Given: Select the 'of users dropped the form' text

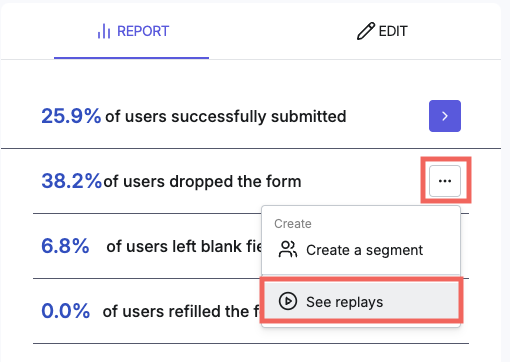Looking at the screenshot, I should (x=202, y=182).
